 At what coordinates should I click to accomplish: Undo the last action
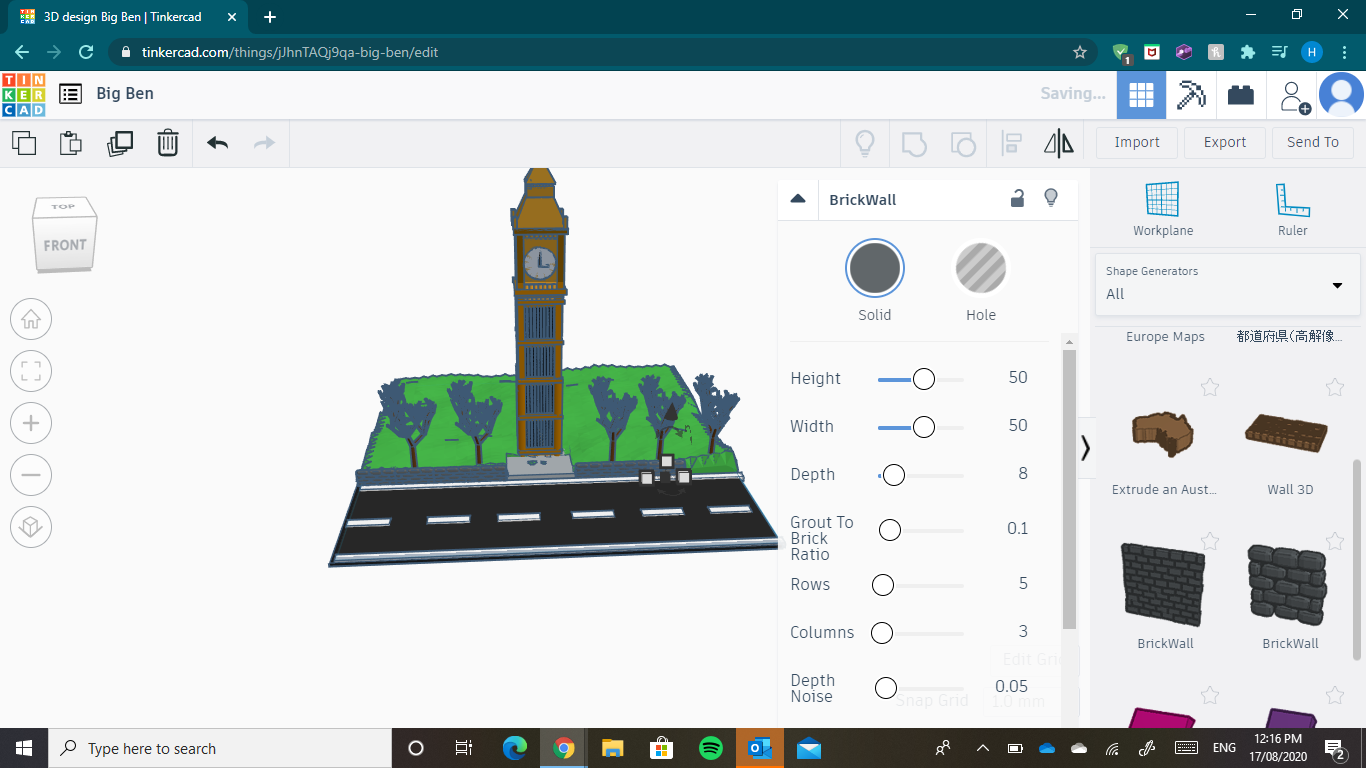[218, 143]
